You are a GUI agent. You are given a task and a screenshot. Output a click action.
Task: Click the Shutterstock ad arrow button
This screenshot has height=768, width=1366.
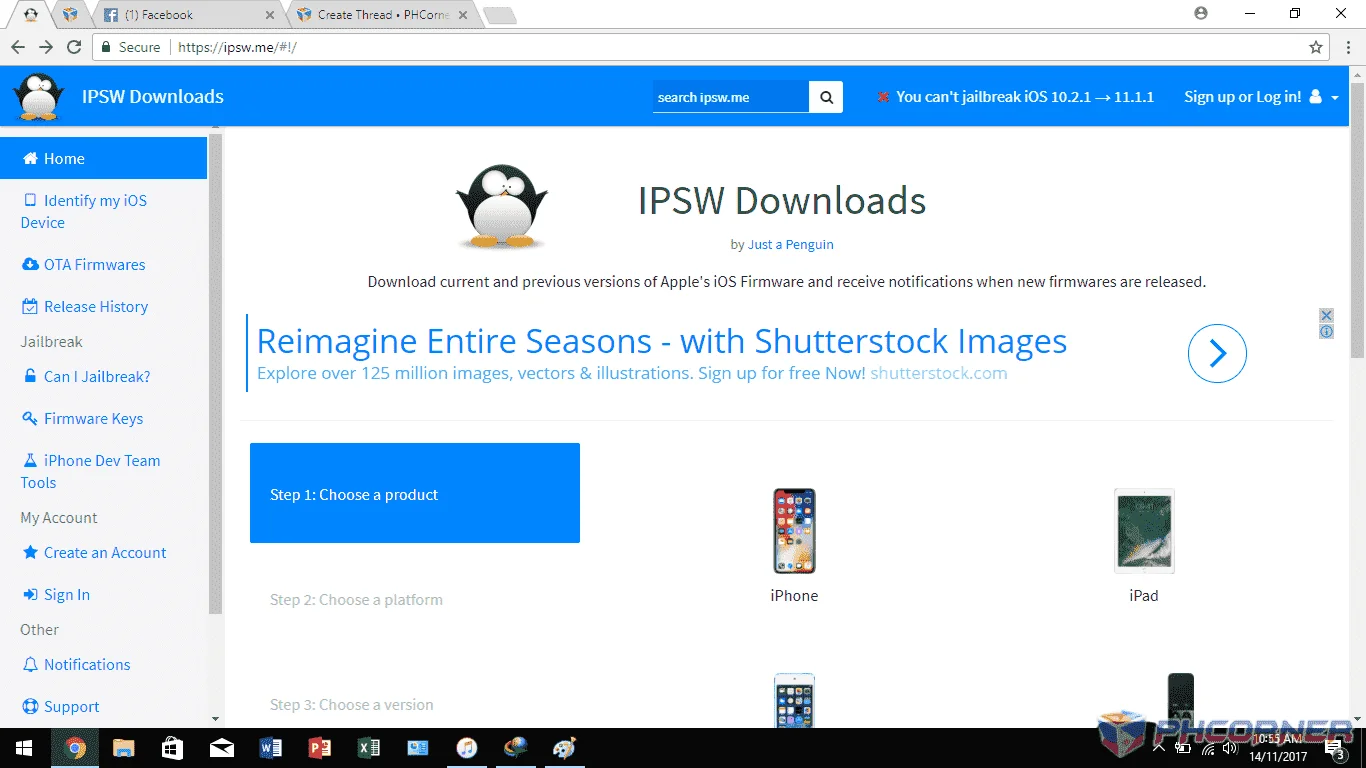pos(1217,353)
